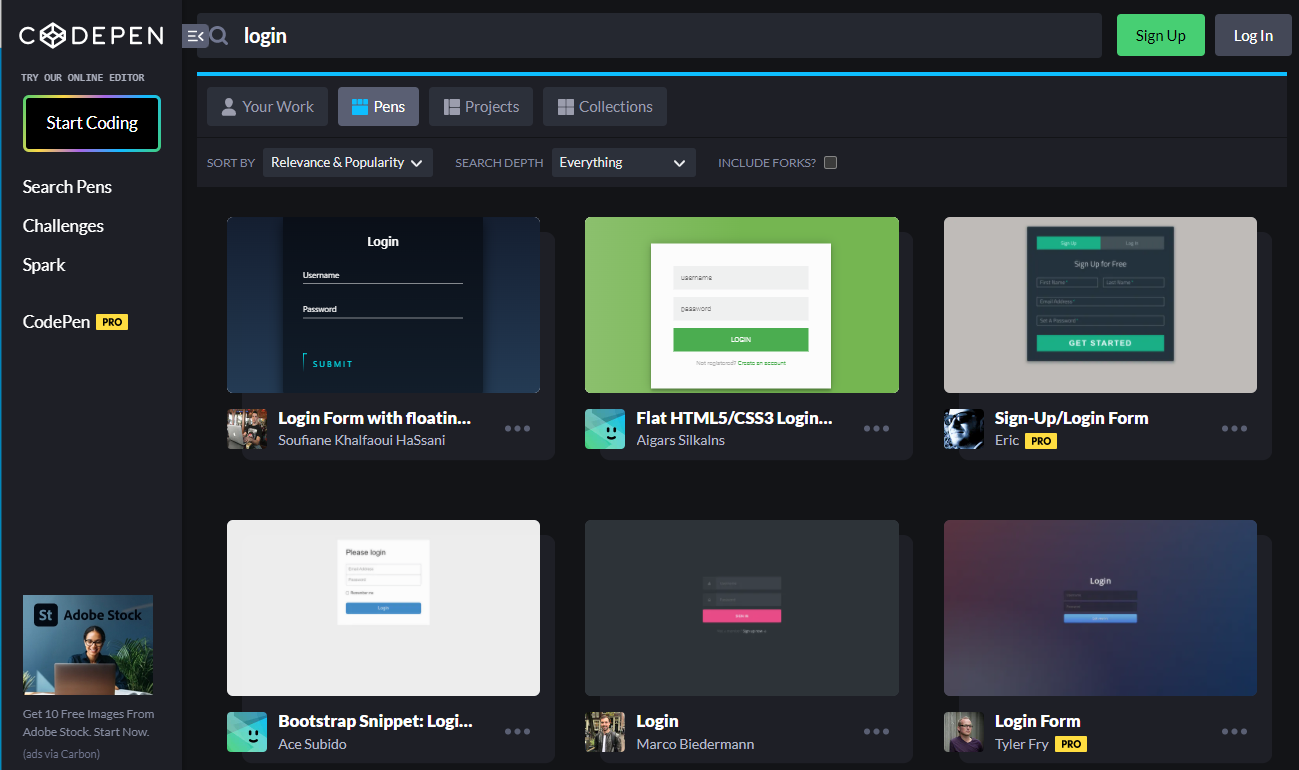Open Tyler Fry's Login Form title
This screenshot has width=1299, height=770.
coord(1037,721)
